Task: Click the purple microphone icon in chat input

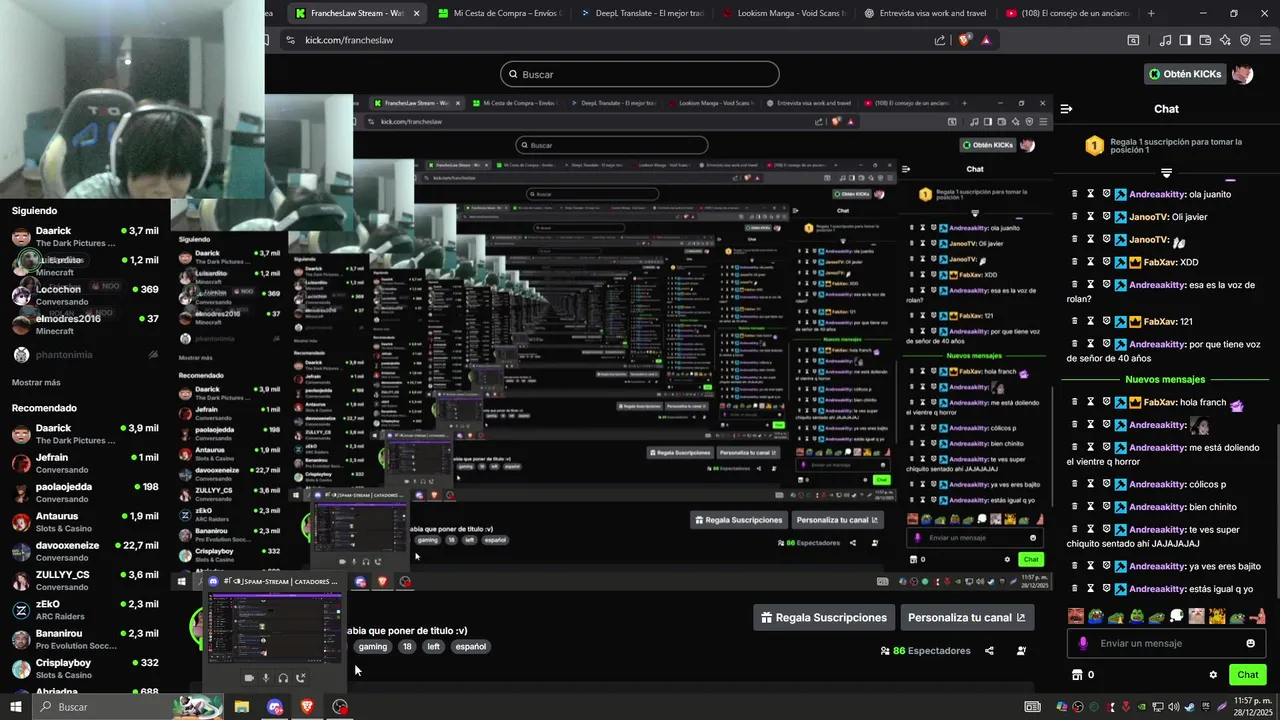Action: (1083, 643)
